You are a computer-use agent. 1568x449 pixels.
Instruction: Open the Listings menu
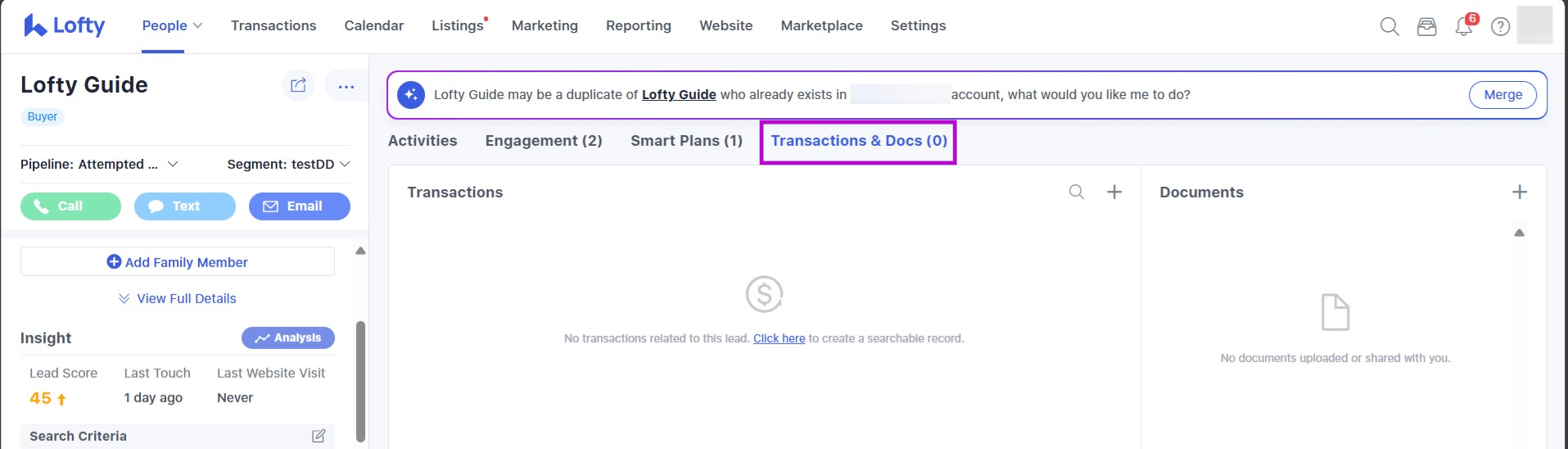tap(458, 25)
